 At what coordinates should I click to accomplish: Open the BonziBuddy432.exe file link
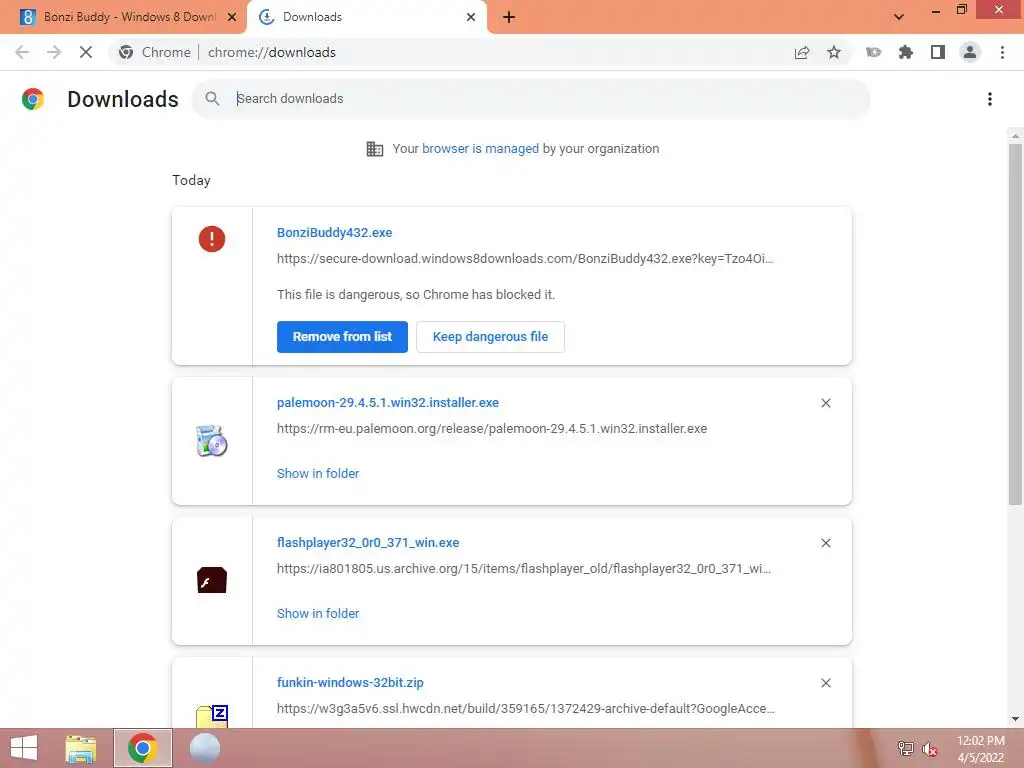pyautogui.click(x=334, y=232)
